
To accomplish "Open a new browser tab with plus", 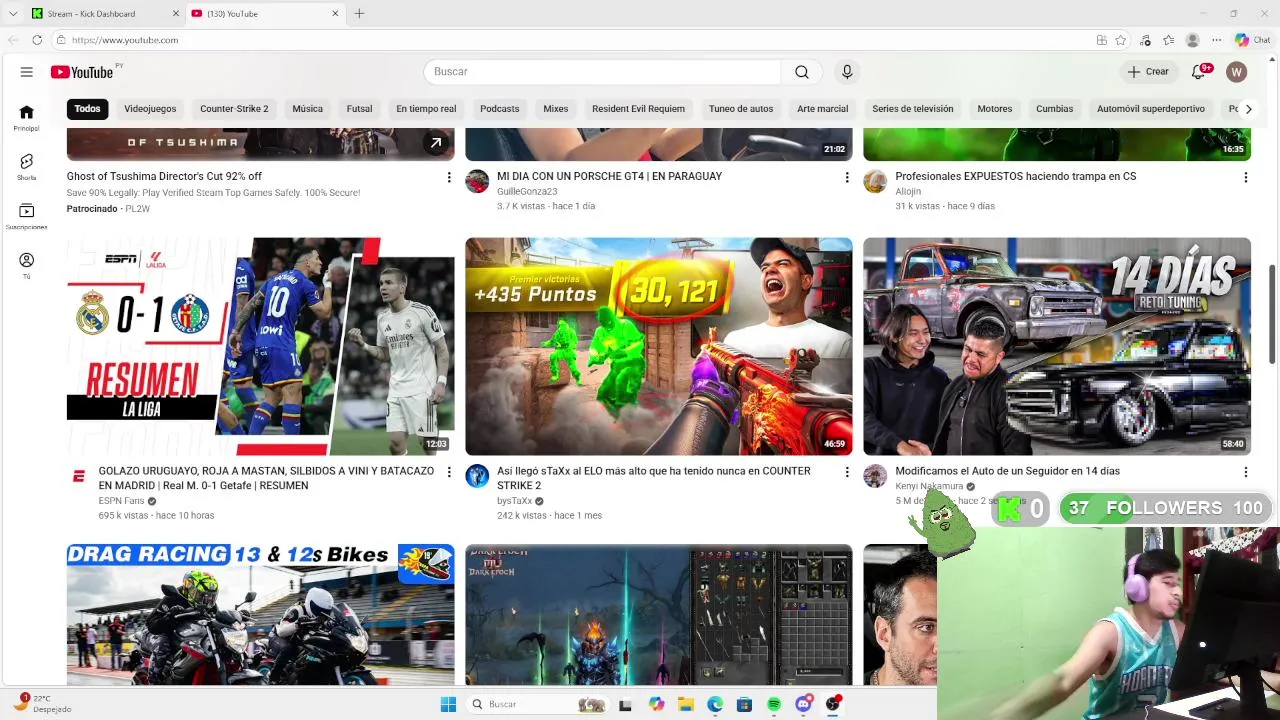I will click(x=359, y=14).
